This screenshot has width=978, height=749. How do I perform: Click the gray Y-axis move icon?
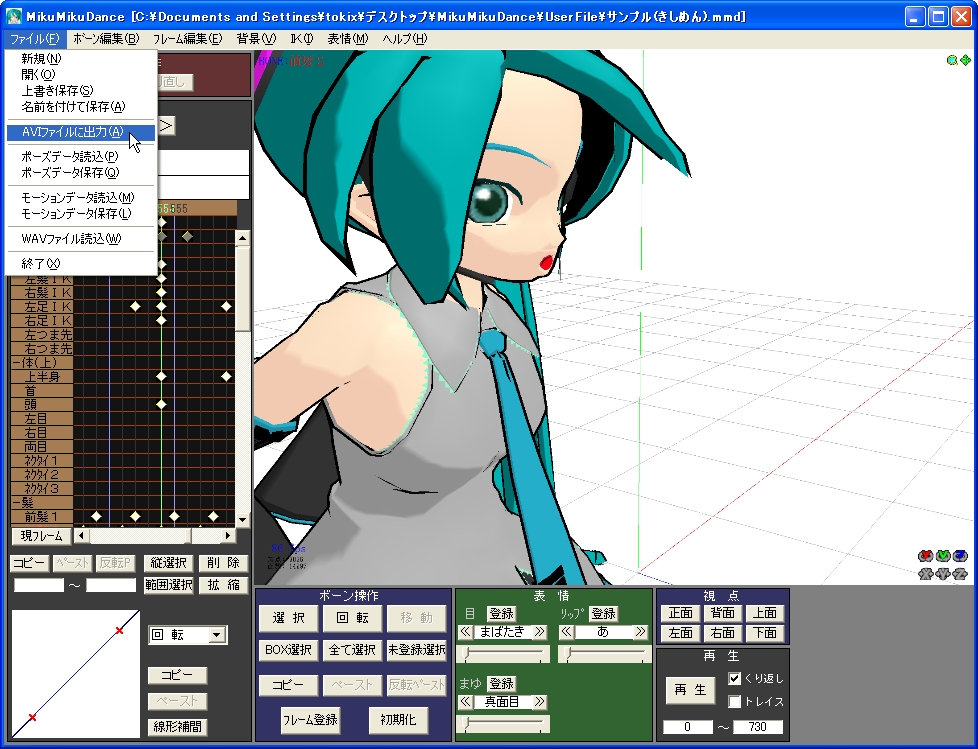click(x=943, y=573)
